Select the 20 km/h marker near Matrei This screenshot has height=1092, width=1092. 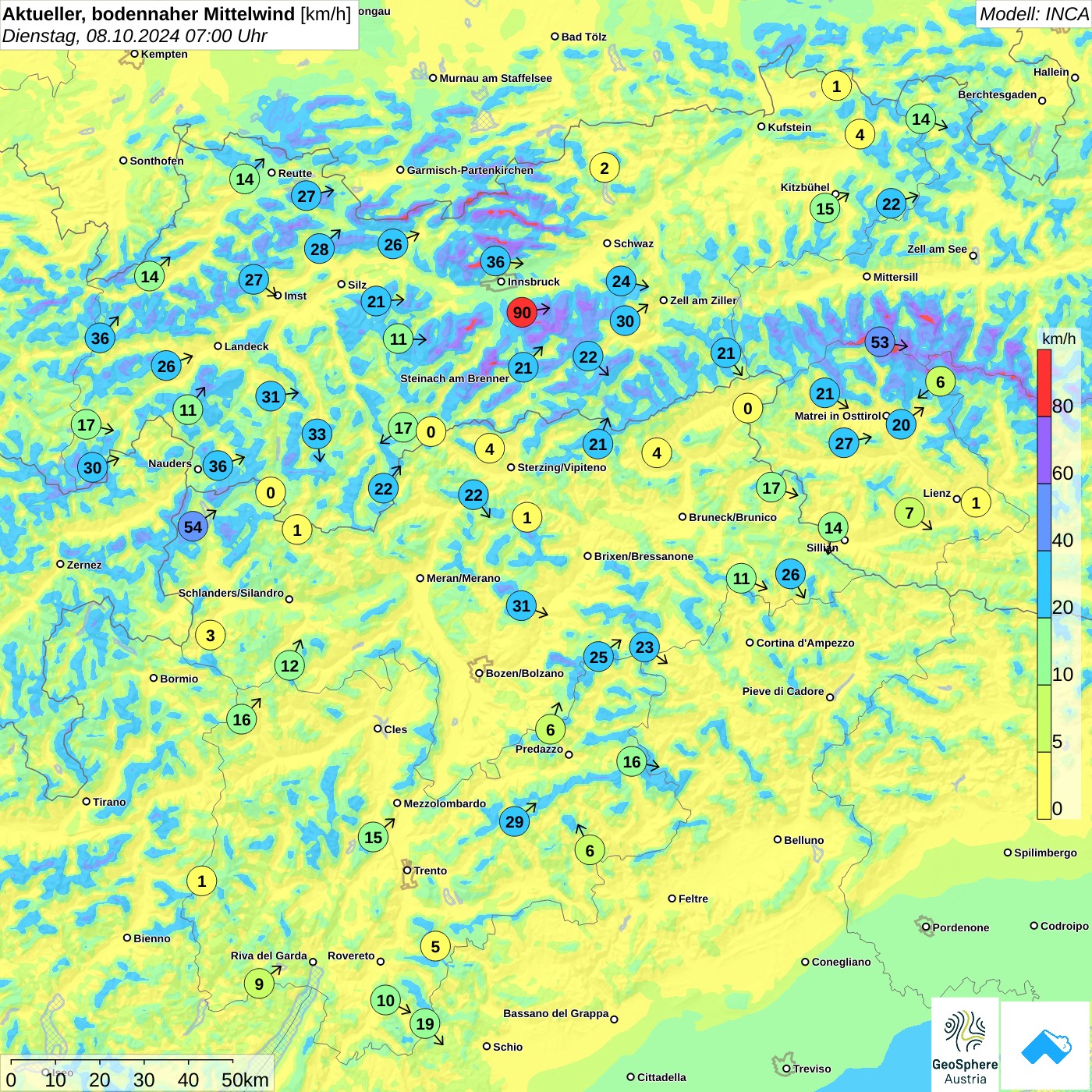click(901, 425)
